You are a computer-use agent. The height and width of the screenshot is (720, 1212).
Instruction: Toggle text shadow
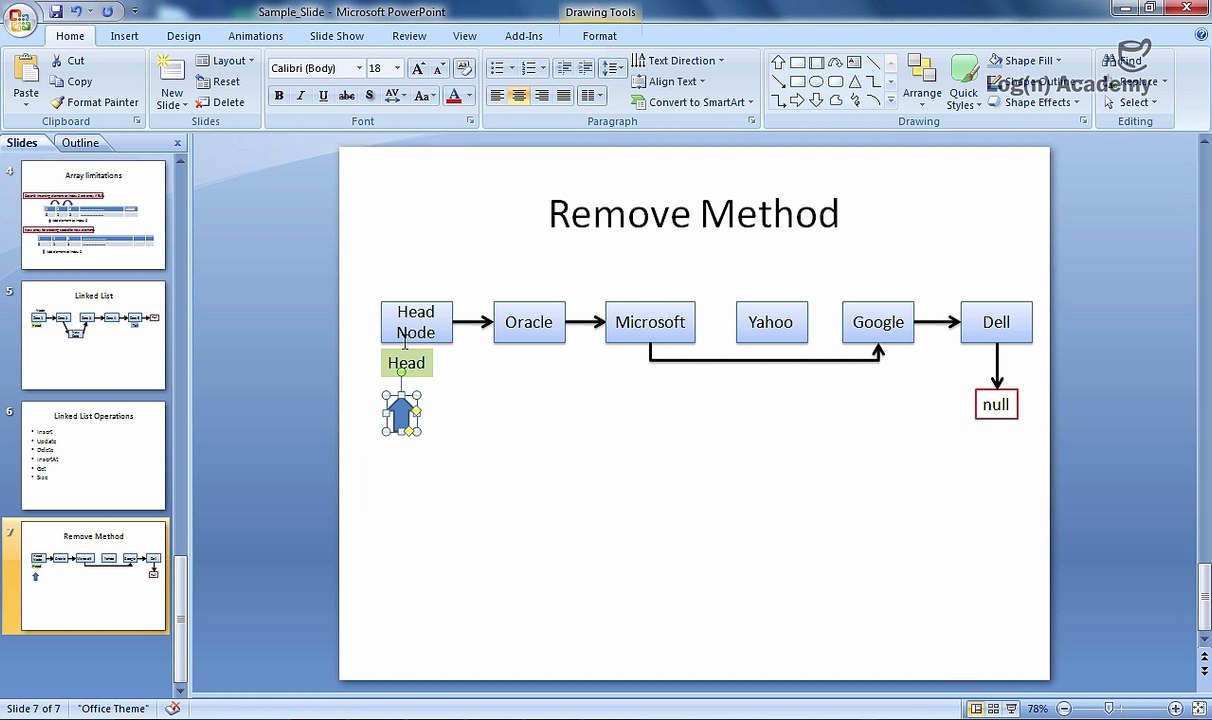click(369, 96)
